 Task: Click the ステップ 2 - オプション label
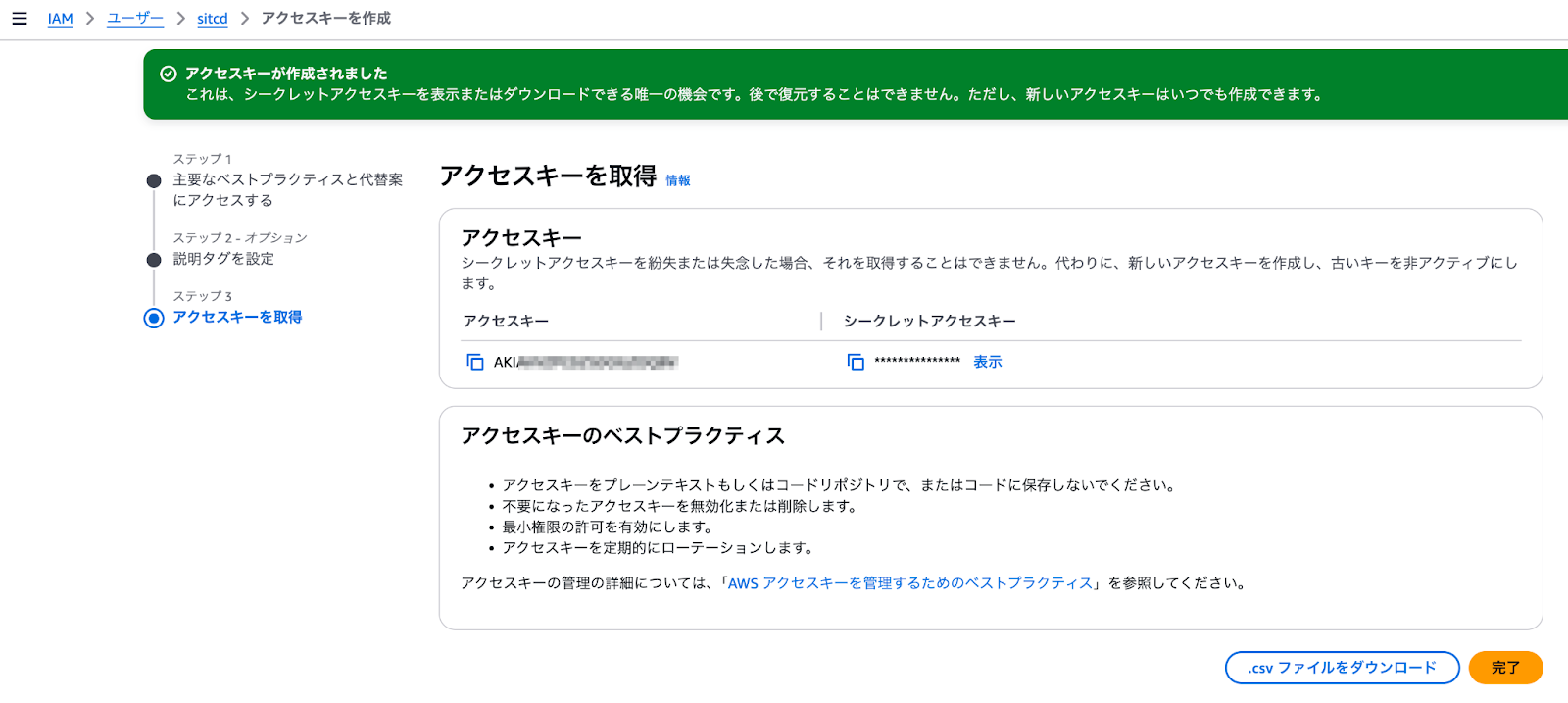tap(240, 238)
